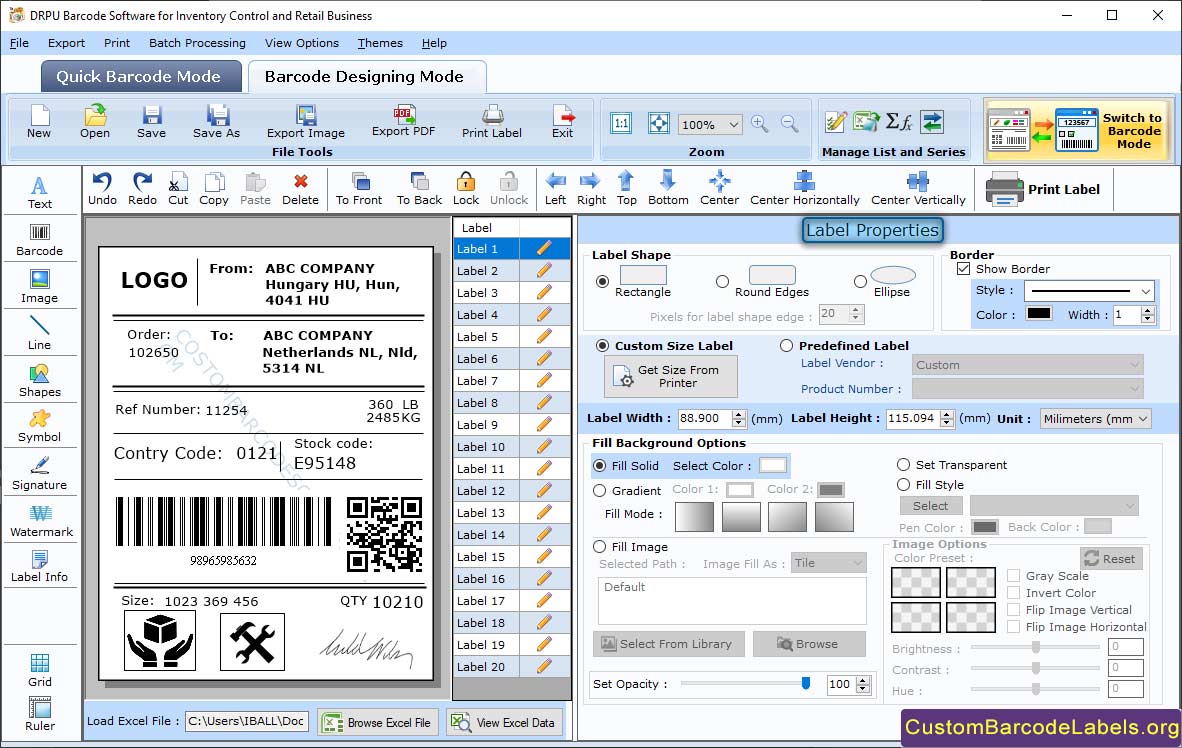This screenshot has height=748, width=1182.
Task: Click Browse Excel File button
Action: pos(377,722)
